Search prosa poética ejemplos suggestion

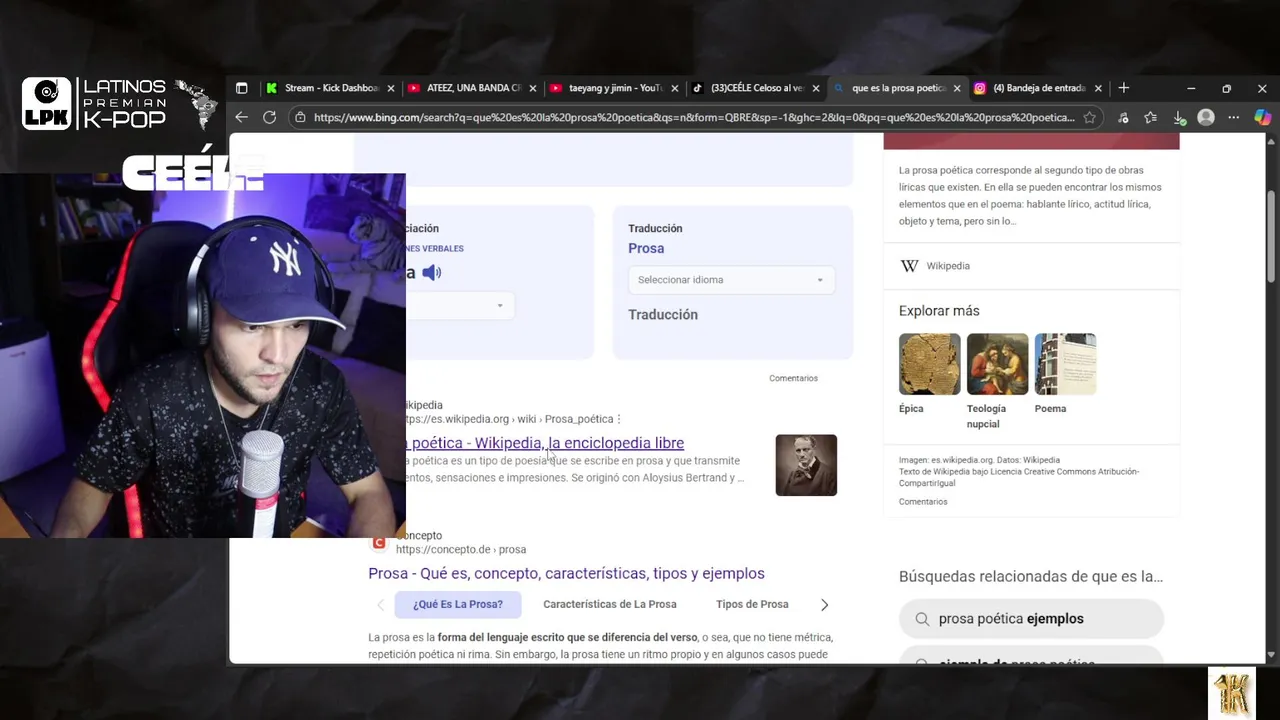click(x=1031, y=619)
